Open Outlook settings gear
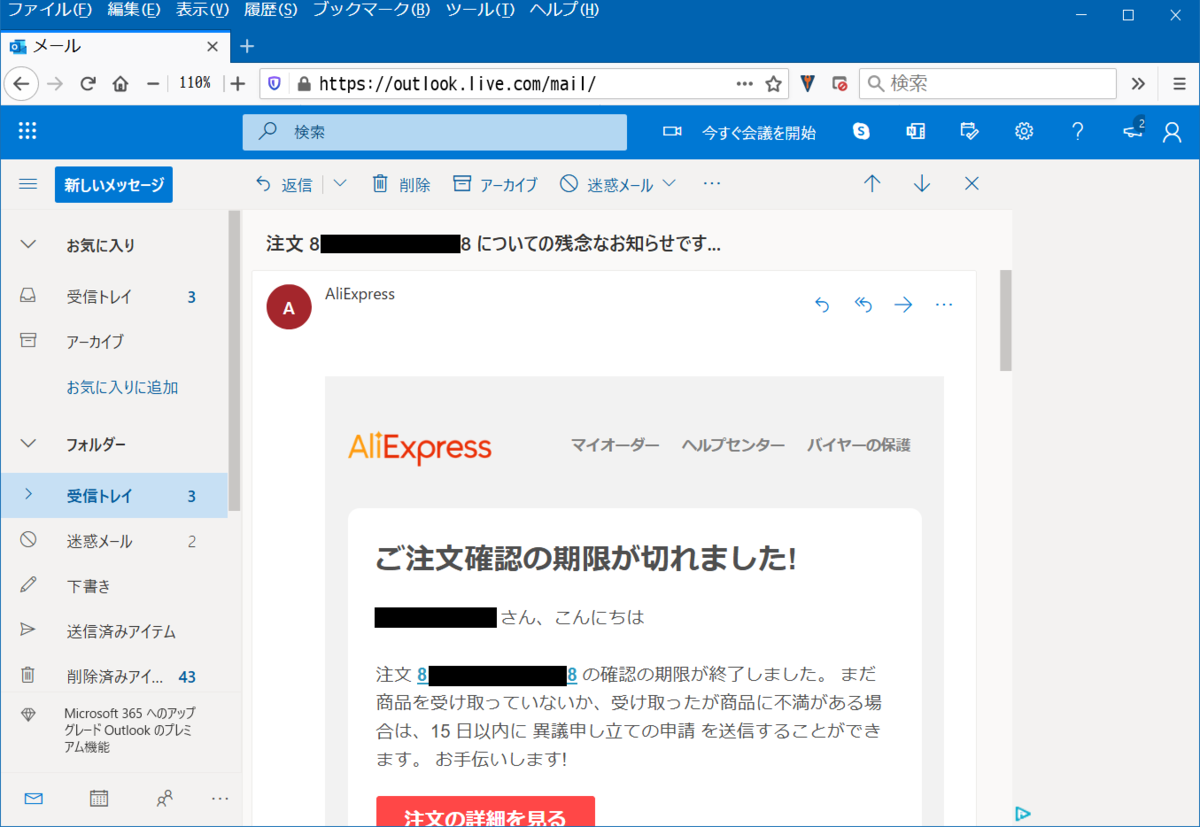Viewport: 1200px width, 827px height. coord(1023,131)
